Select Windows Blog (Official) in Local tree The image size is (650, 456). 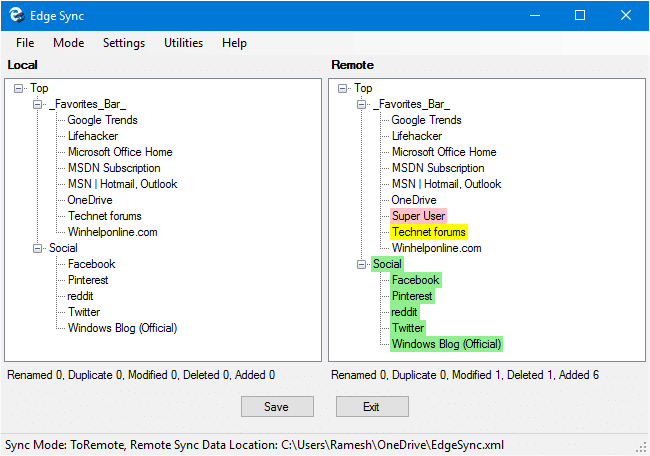pos(122,328)
